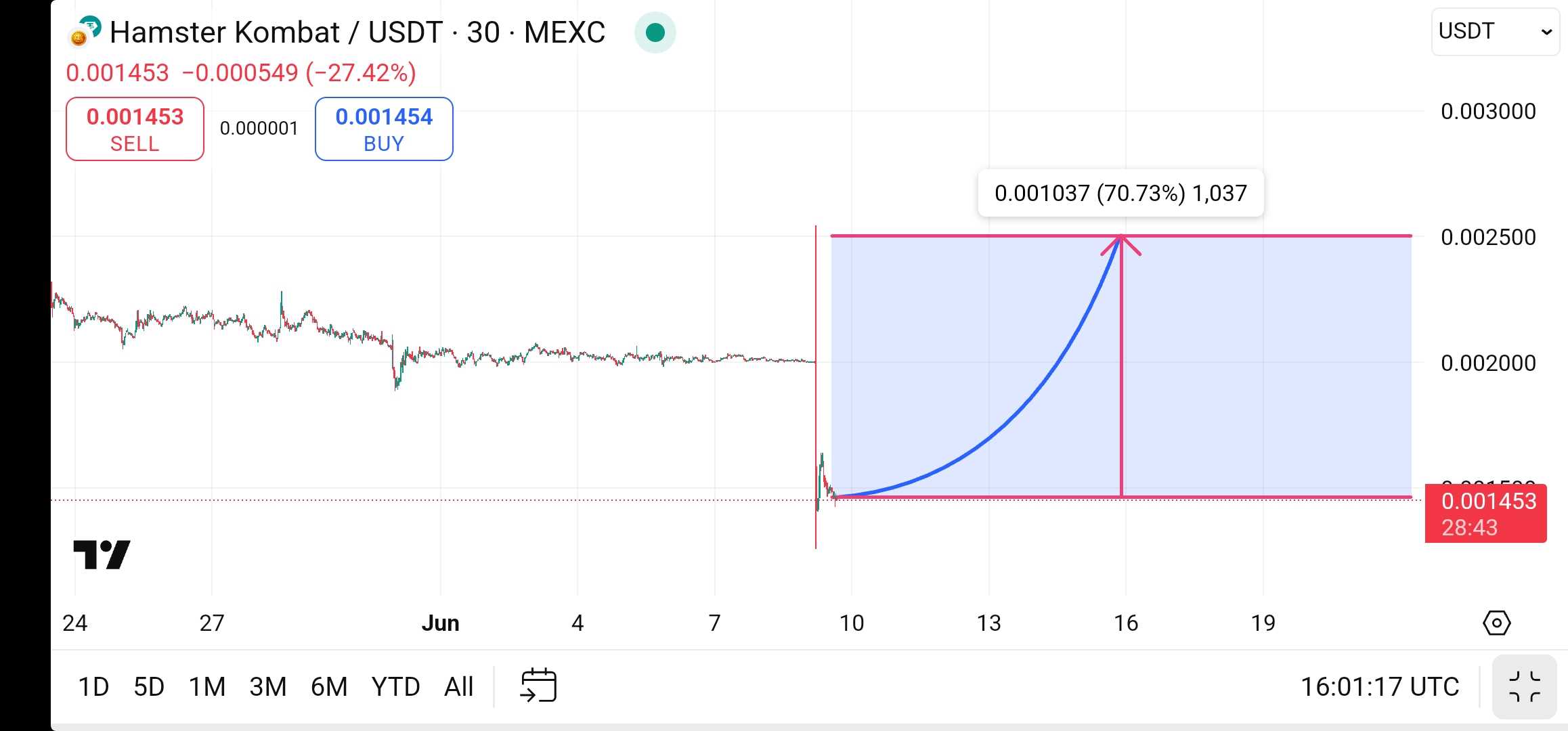This screenshot has width=1568, height=731.
Task: Open the Hamster Kombat / USDT symbol title
Action: (357, 32)
